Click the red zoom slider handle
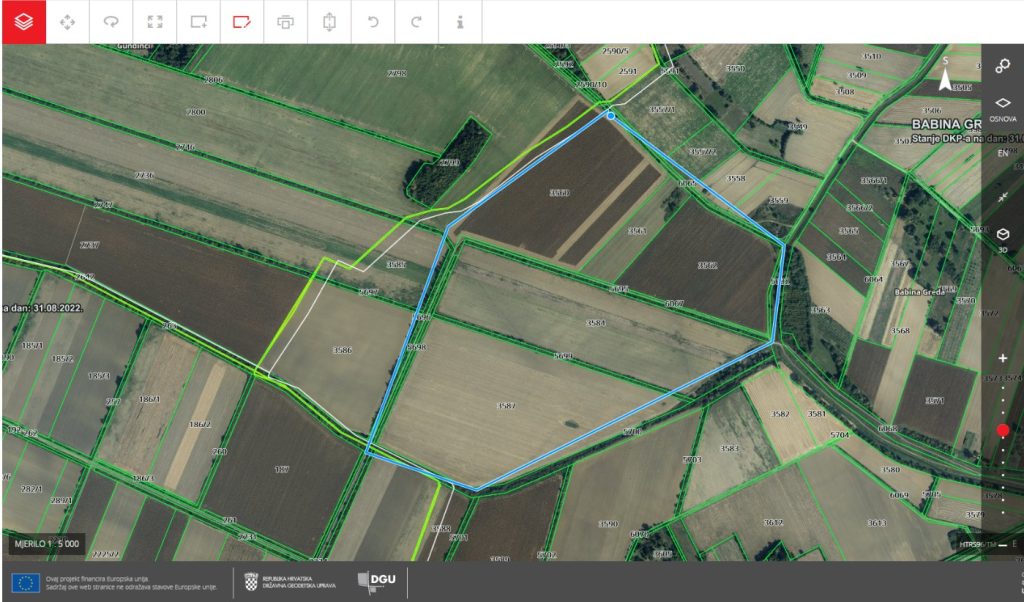The height and width of the screenshot is (602, 1024). 1003,430
